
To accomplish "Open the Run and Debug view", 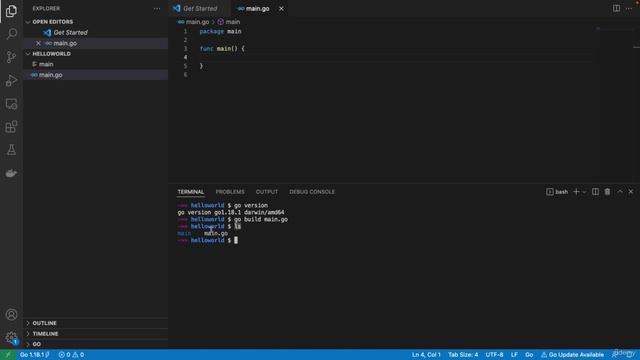I will tap(11, 80).
